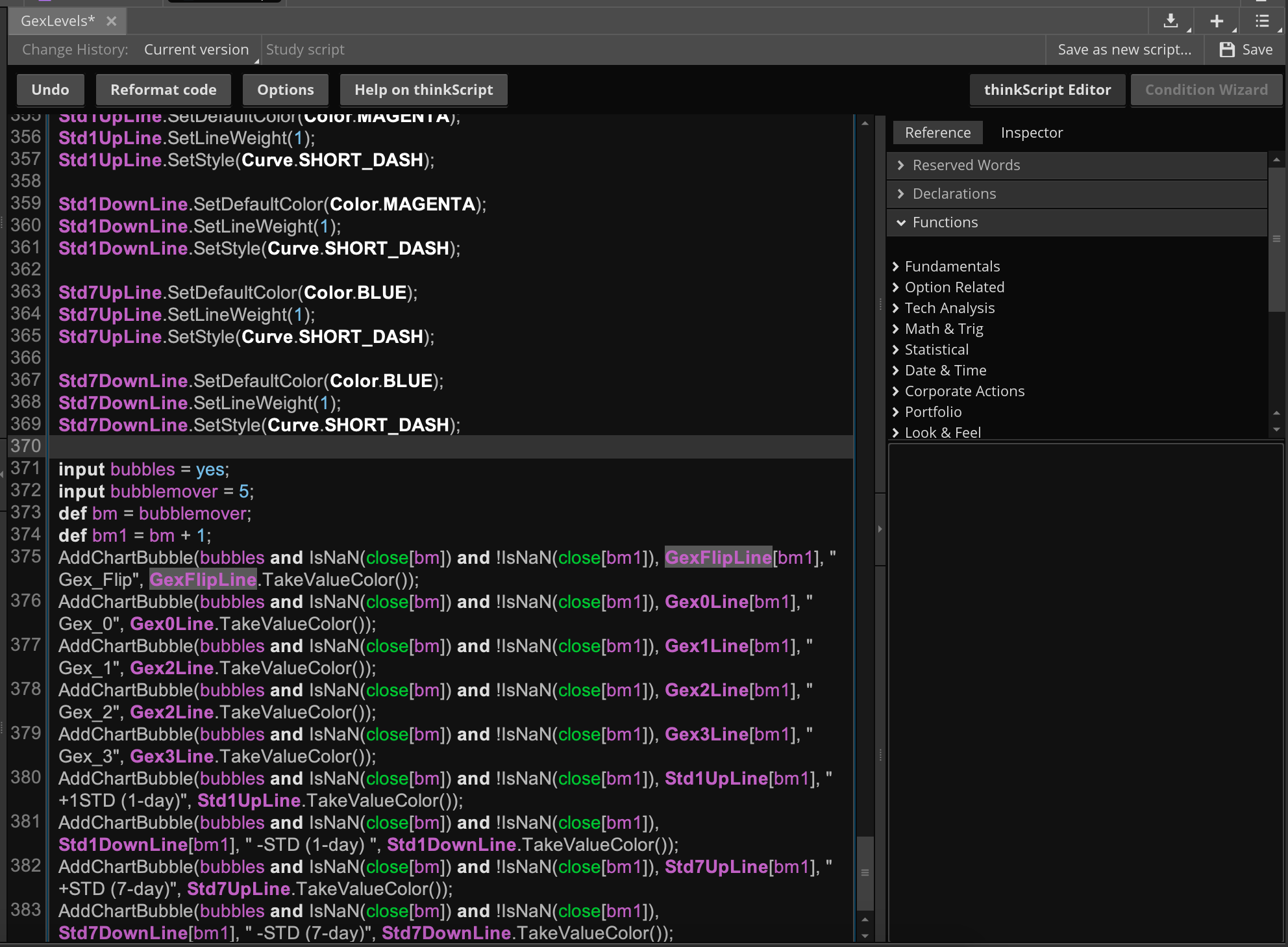Click the Change History label
The width and height of the screenshot is (1288, 947).
point(75,49)
